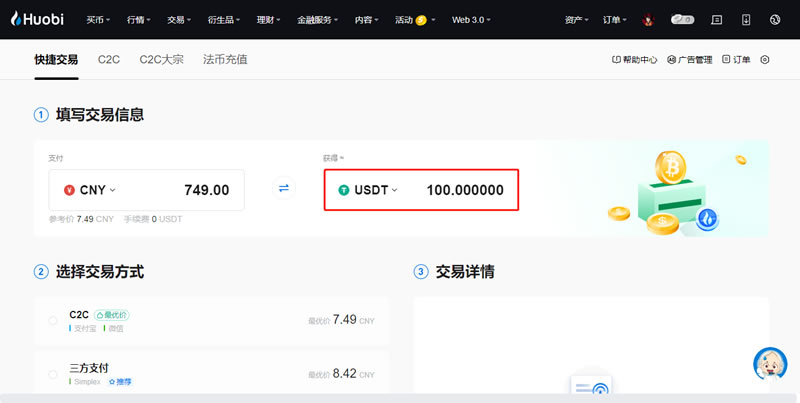Toggle the switch in top navigation bar

click(683, 19)
